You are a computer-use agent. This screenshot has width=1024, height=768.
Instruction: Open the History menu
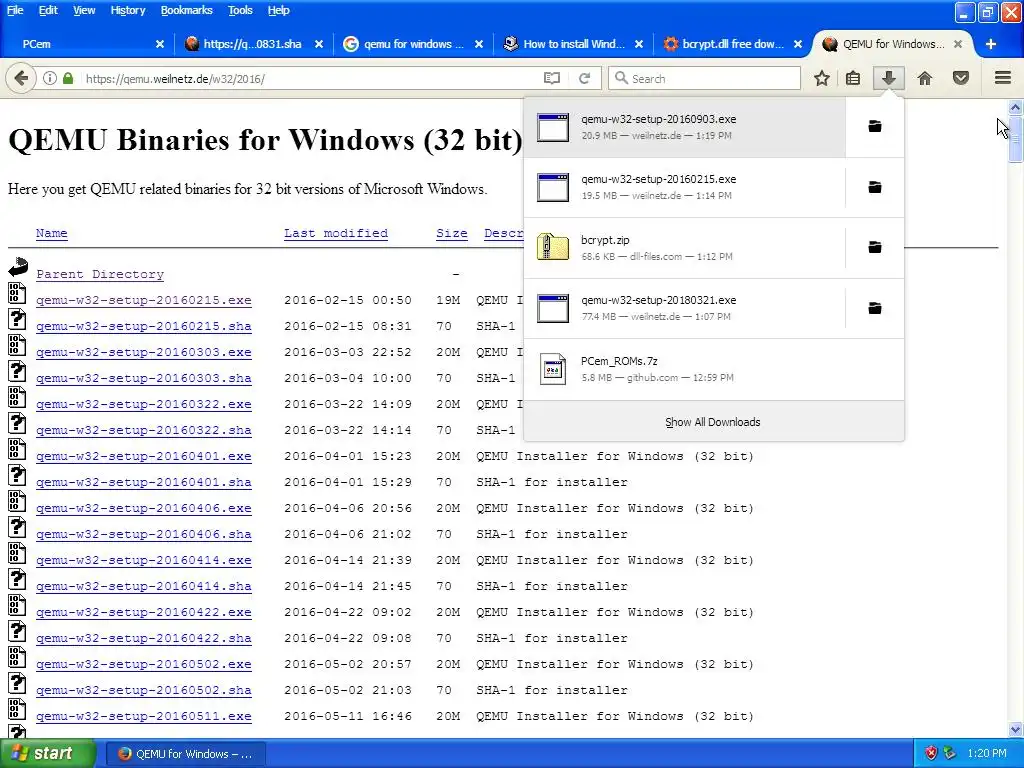click(127, 10)
